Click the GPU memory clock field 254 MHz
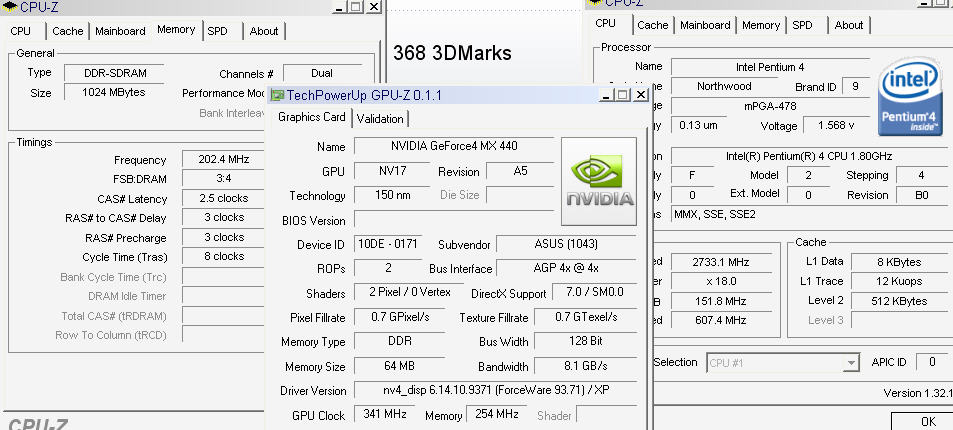The width and height of the screenshot is (953, 430). point(497,414)
